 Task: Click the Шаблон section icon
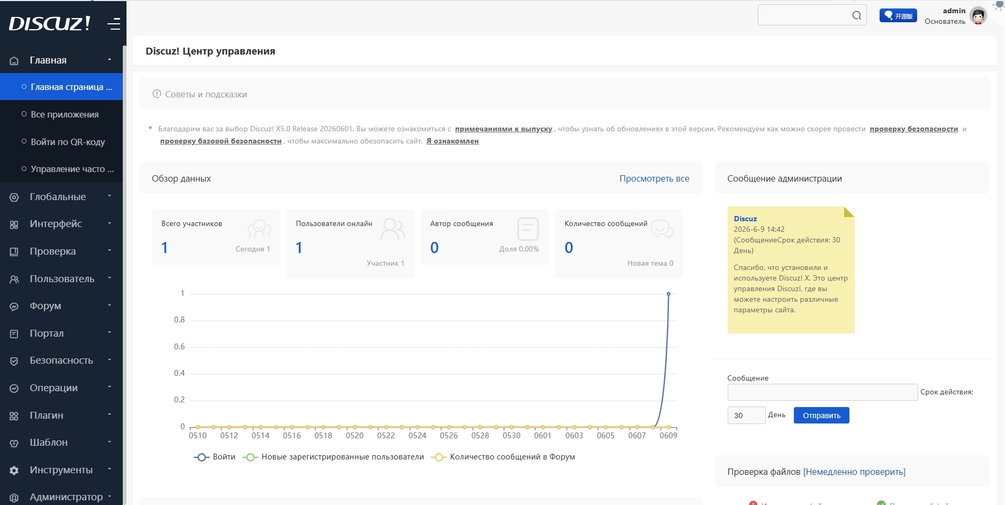coord(14,443)
